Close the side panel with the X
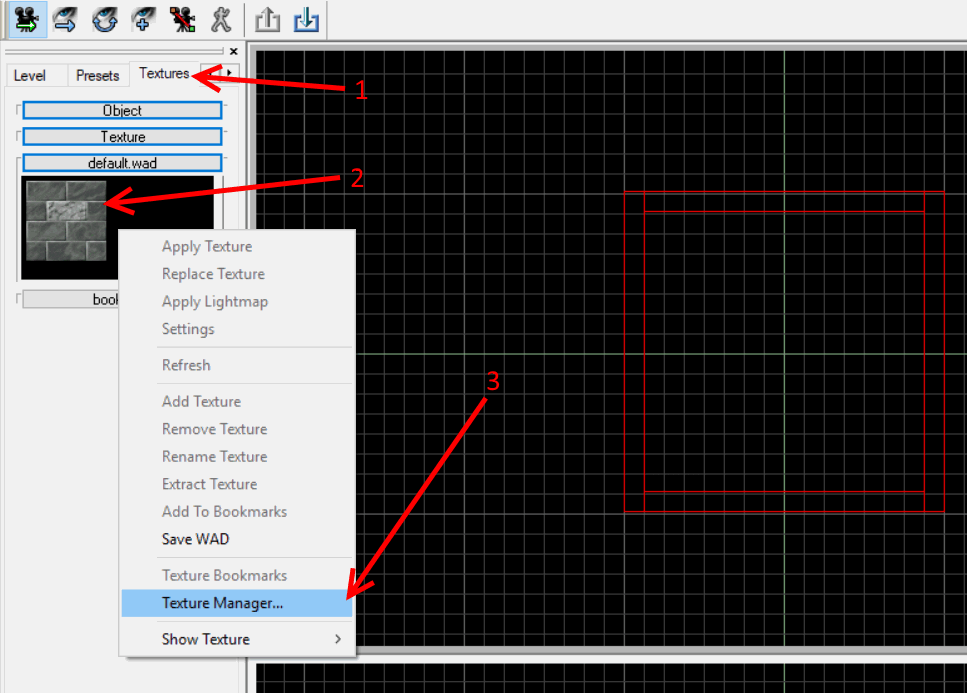Screen dimensions: 967x693 (234, 51)
